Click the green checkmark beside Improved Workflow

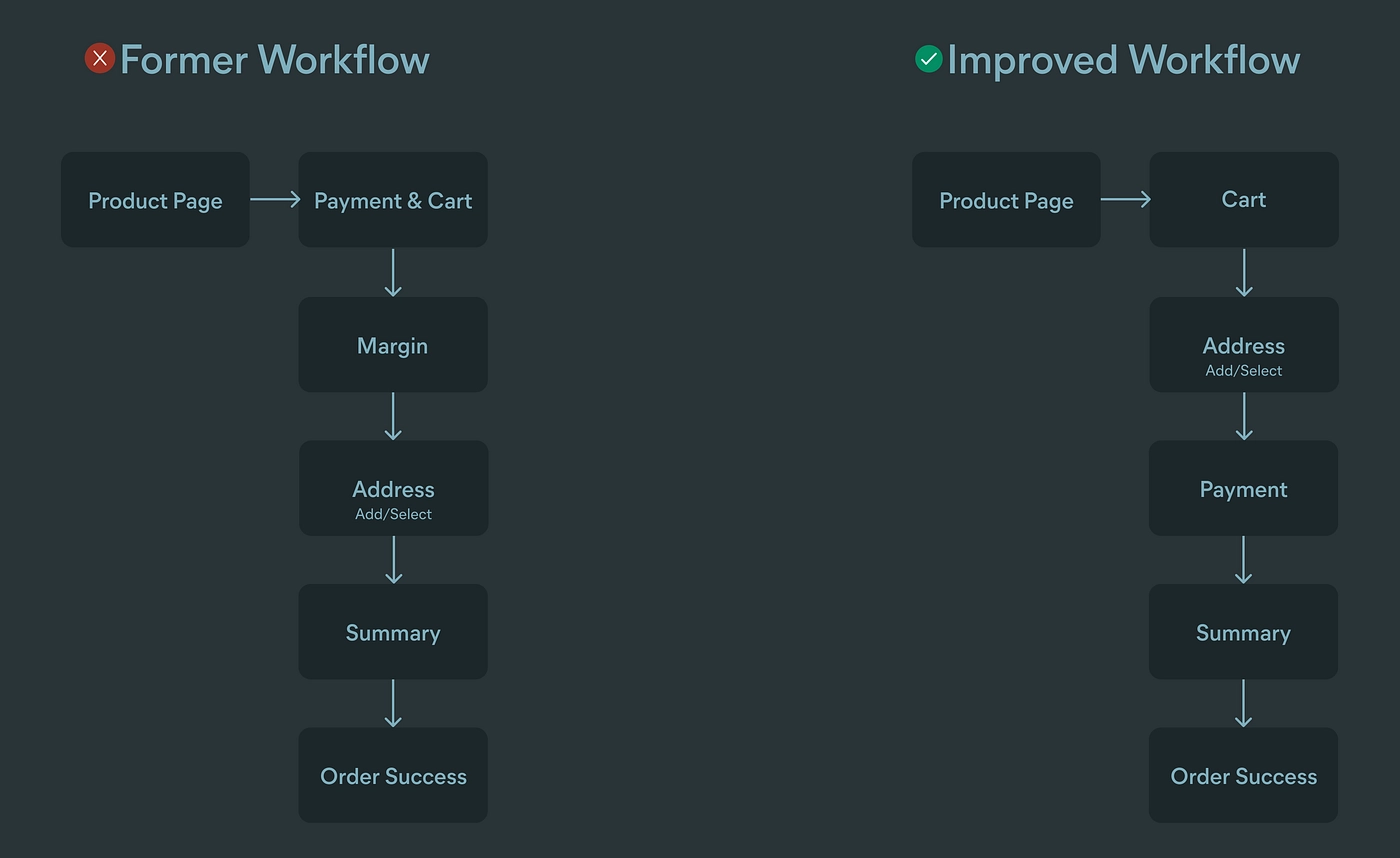[930, 58]
